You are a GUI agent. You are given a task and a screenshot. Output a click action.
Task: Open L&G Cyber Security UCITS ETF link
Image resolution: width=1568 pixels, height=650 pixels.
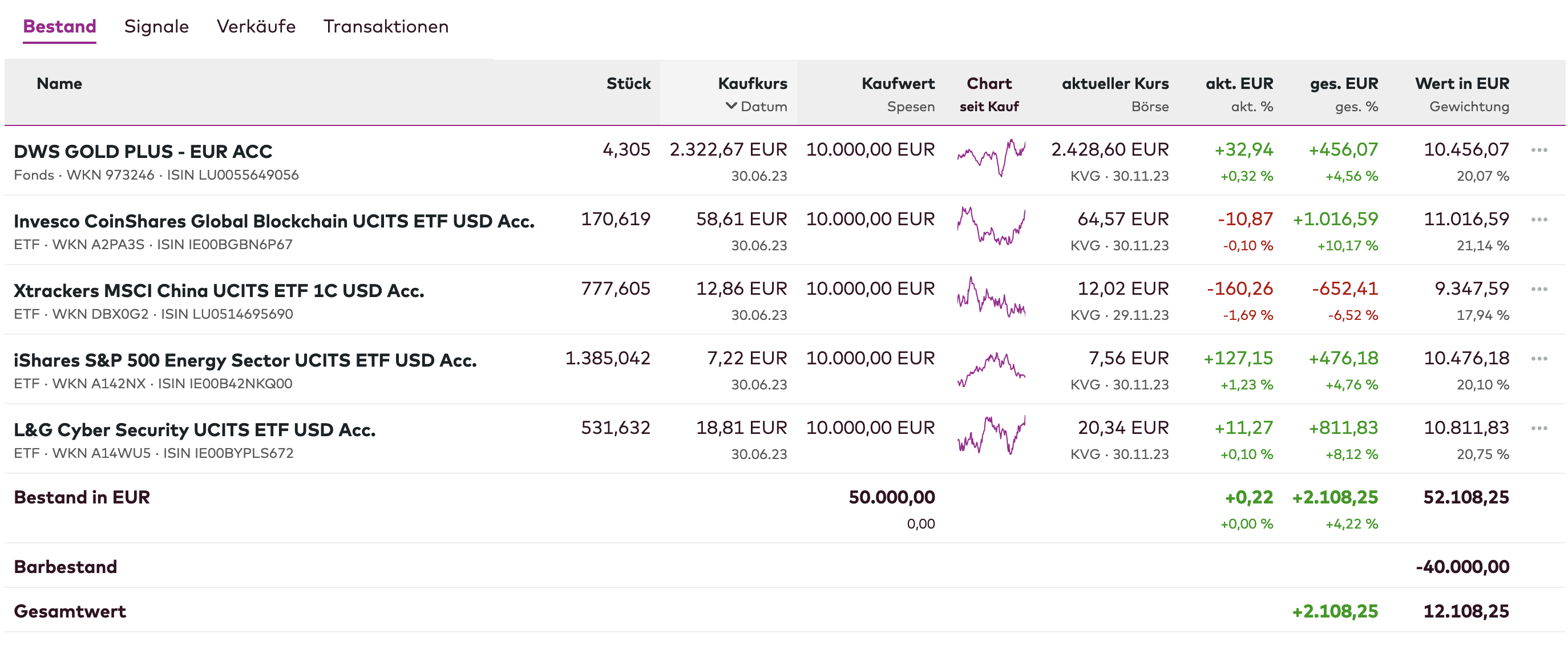[x=194, y=430]
